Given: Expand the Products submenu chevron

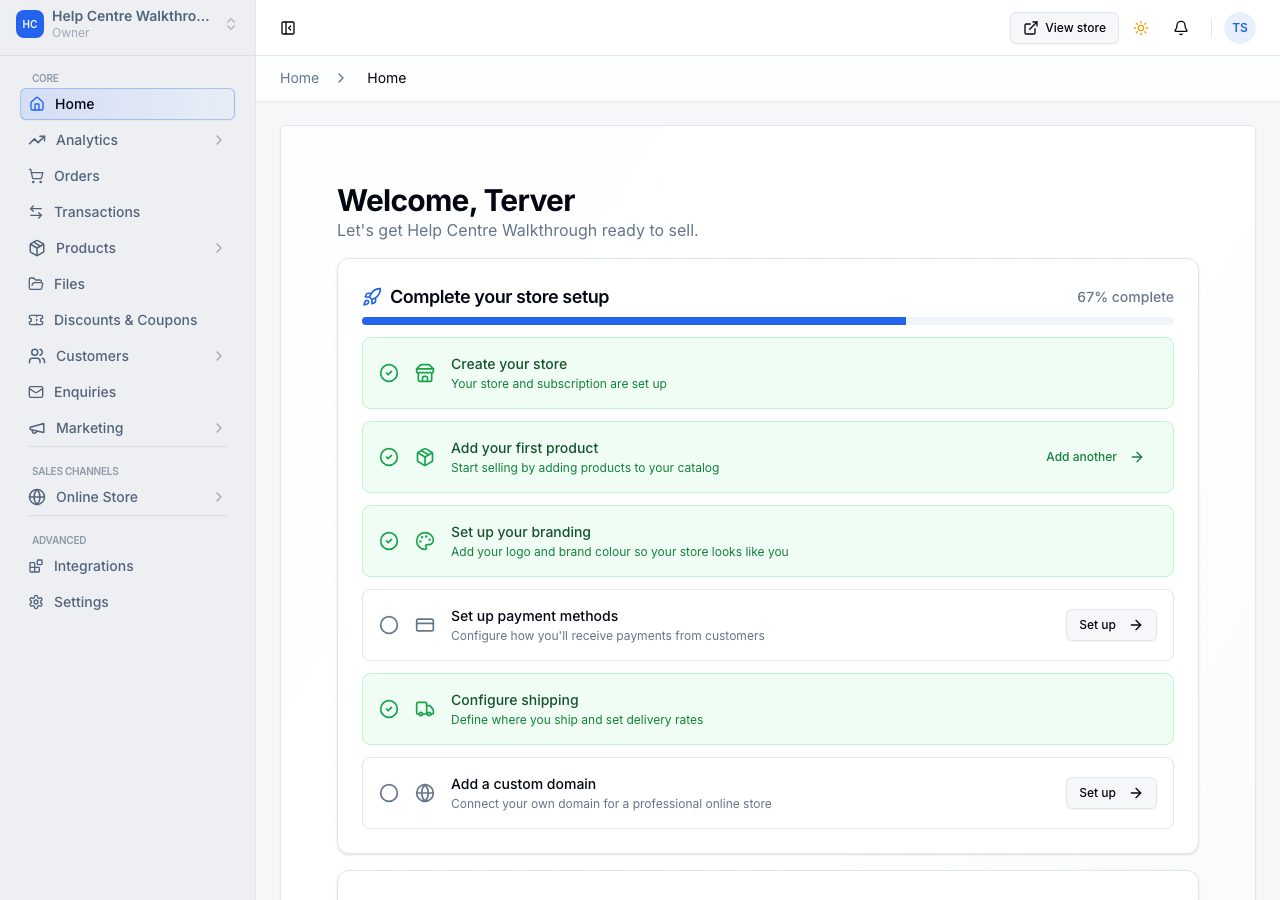Looking at the screenshot, I should [218, 248].
